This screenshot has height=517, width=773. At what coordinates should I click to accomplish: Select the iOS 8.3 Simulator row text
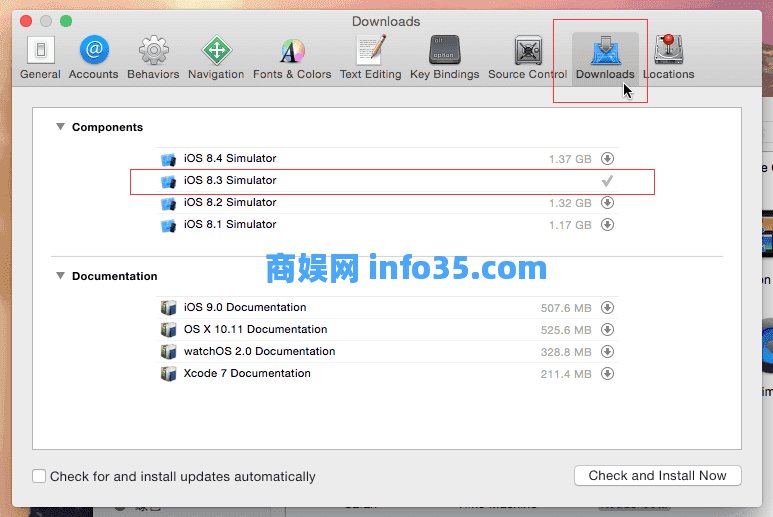pos(230,180)
